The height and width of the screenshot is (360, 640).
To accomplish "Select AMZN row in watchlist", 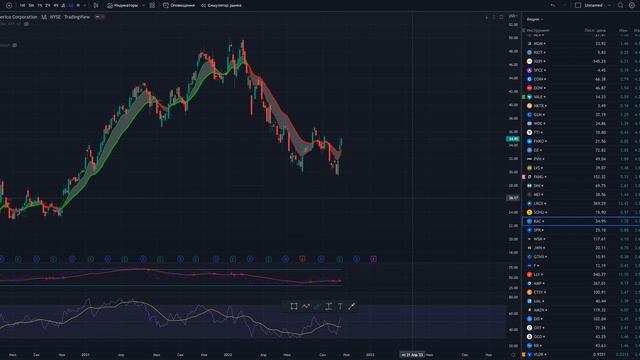I will tap(581, 310).
